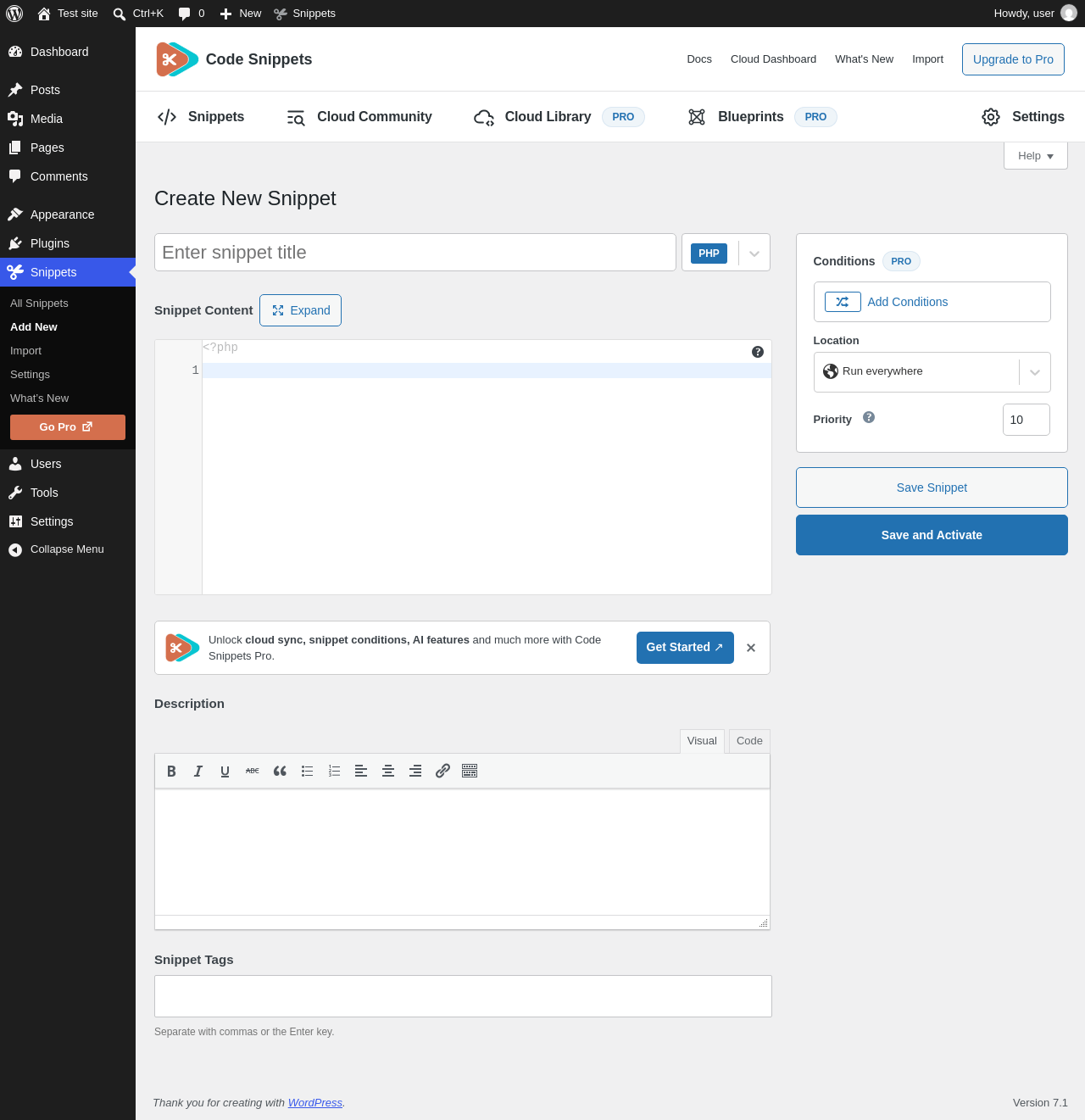Open Import link in header

coord(927,59)
